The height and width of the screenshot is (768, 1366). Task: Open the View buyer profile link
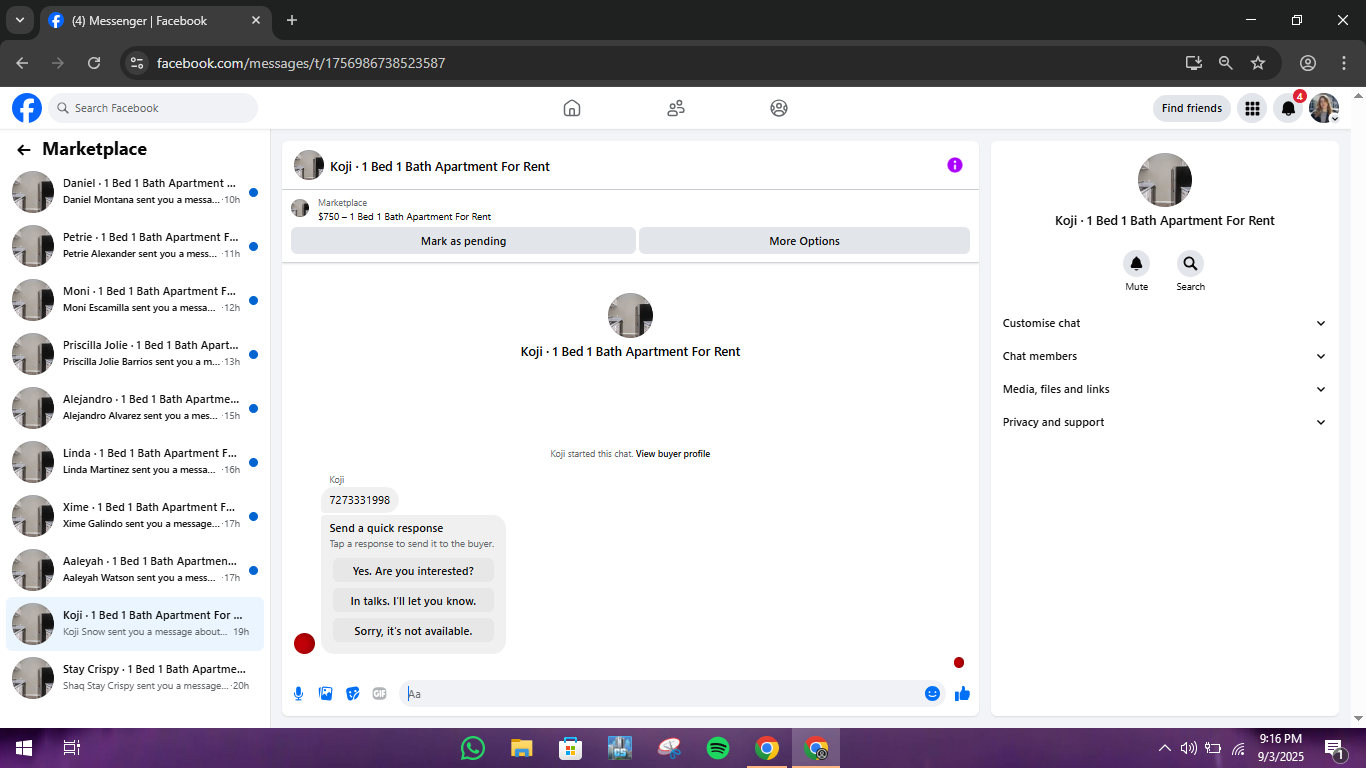pos(673,454)
